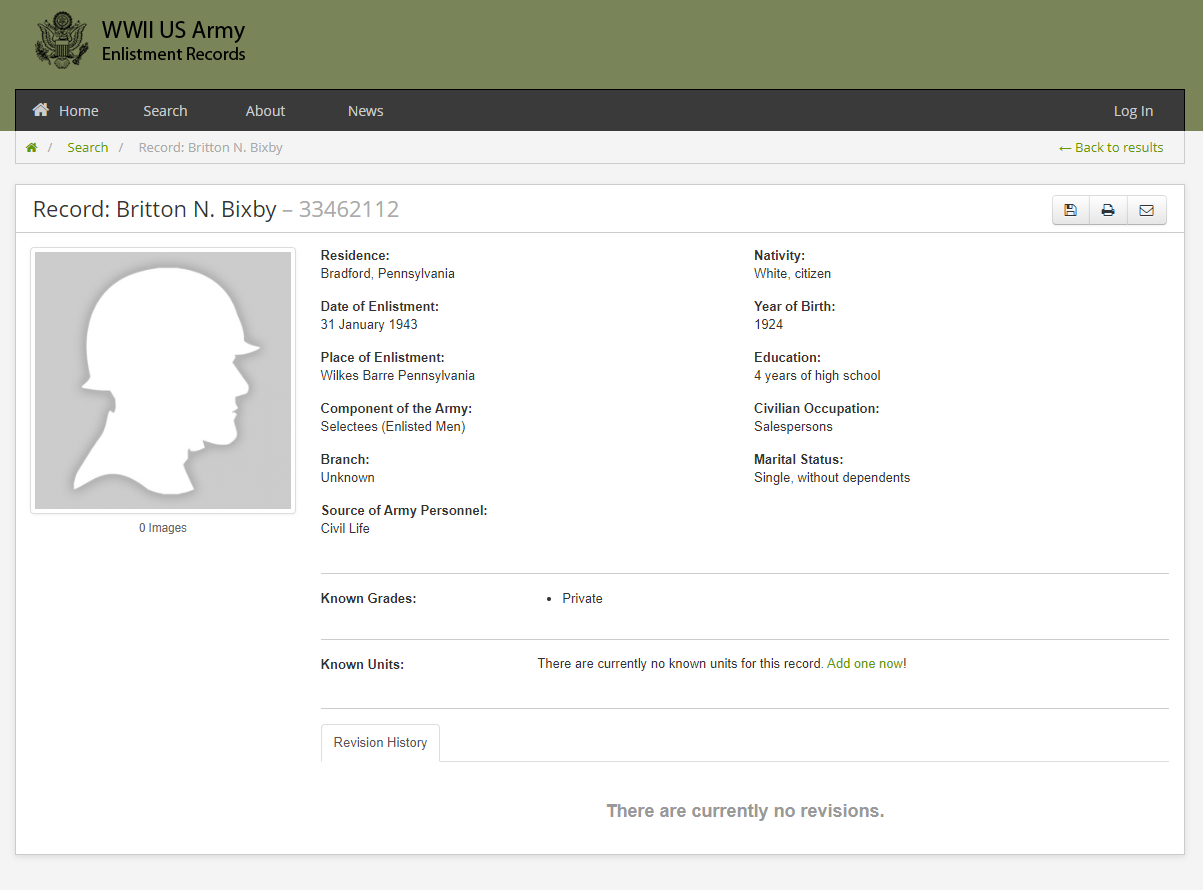
Task: Click Log In in the navbar
Action: (1133, 111)
